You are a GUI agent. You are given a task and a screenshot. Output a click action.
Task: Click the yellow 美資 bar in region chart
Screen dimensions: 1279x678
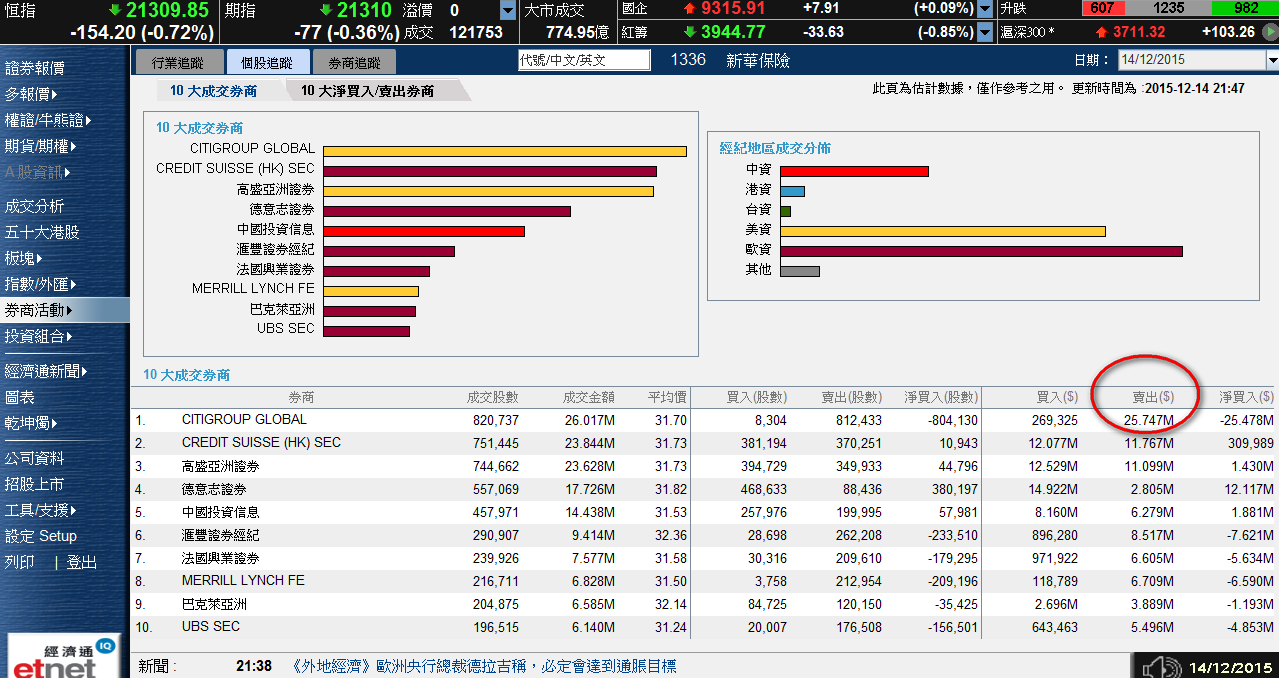click(943, 231)
